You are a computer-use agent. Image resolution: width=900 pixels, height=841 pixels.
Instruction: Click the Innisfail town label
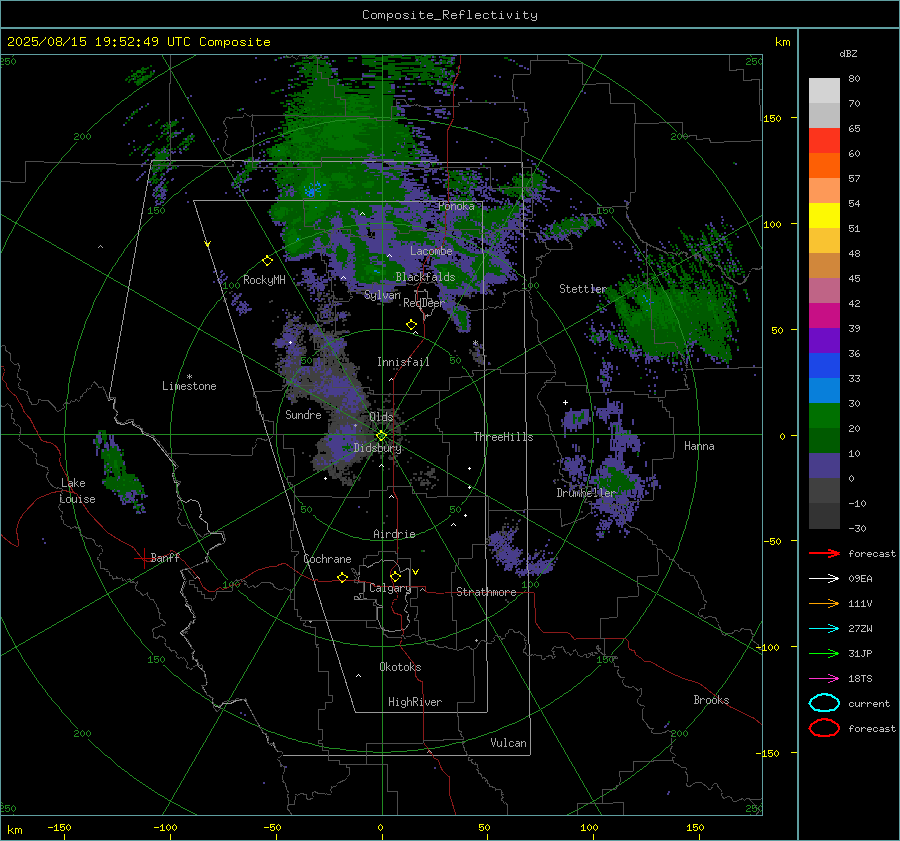[x=403, y=362]
